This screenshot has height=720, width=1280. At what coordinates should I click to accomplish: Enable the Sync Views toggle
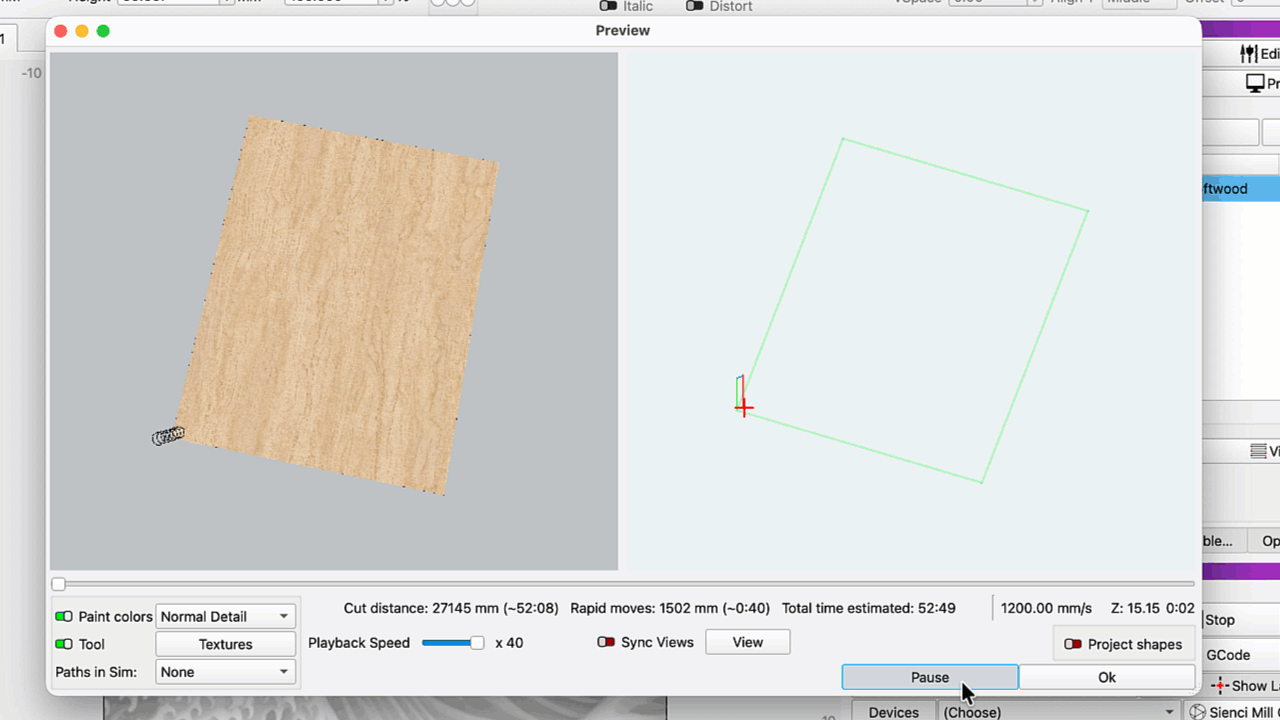[606, 642]
